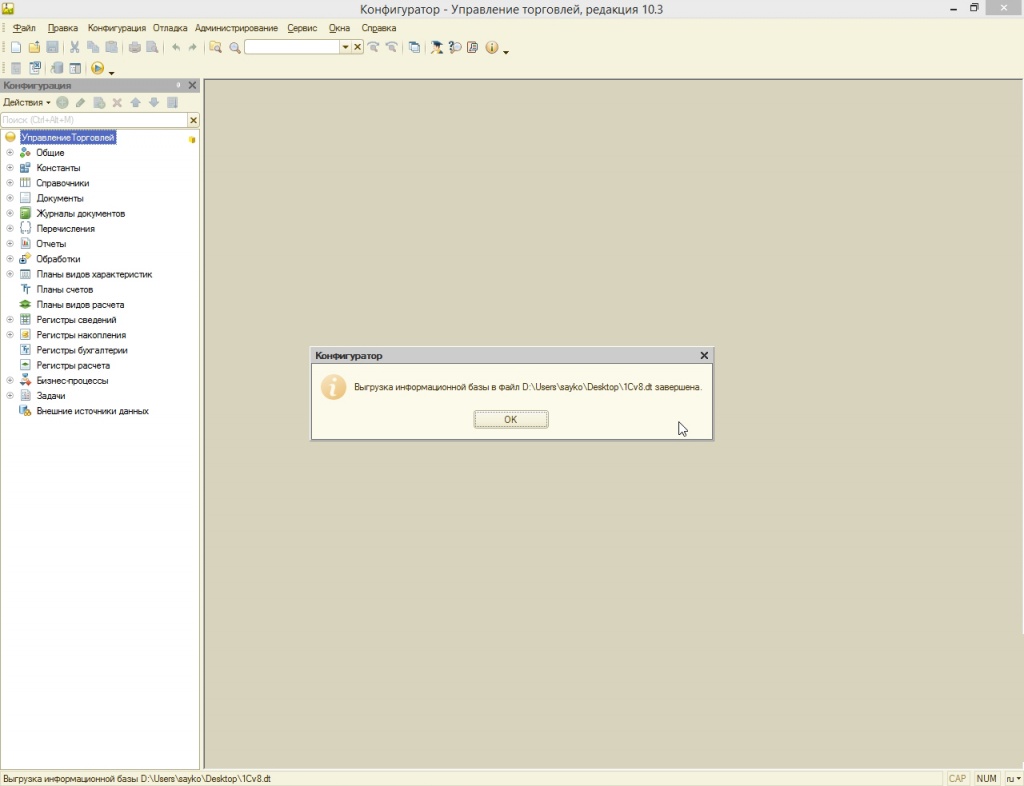Click the windows list toolbar icon
Screen dimensions: 1024x786
(414, 47)
